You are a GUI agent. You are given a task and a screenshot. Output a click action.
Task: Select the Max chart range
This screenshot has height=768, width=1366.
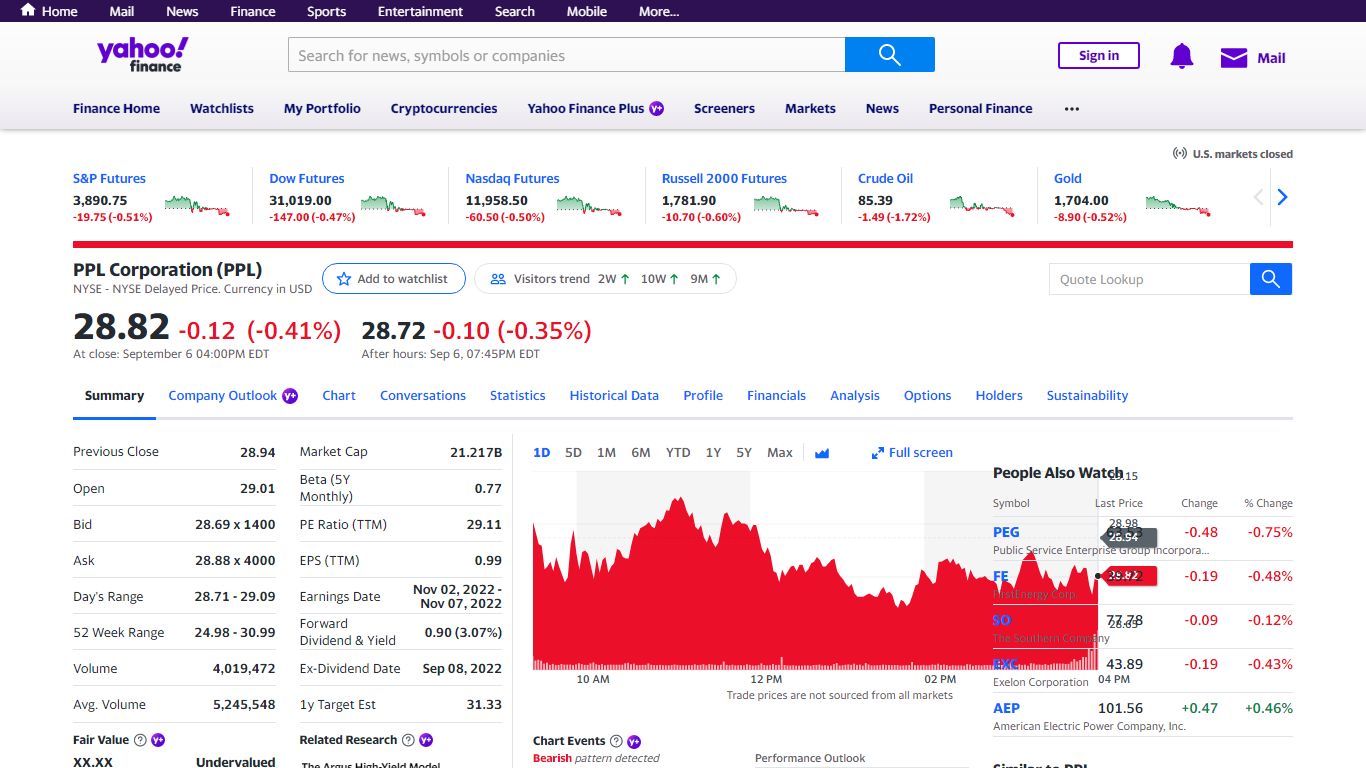coord(780,453)
